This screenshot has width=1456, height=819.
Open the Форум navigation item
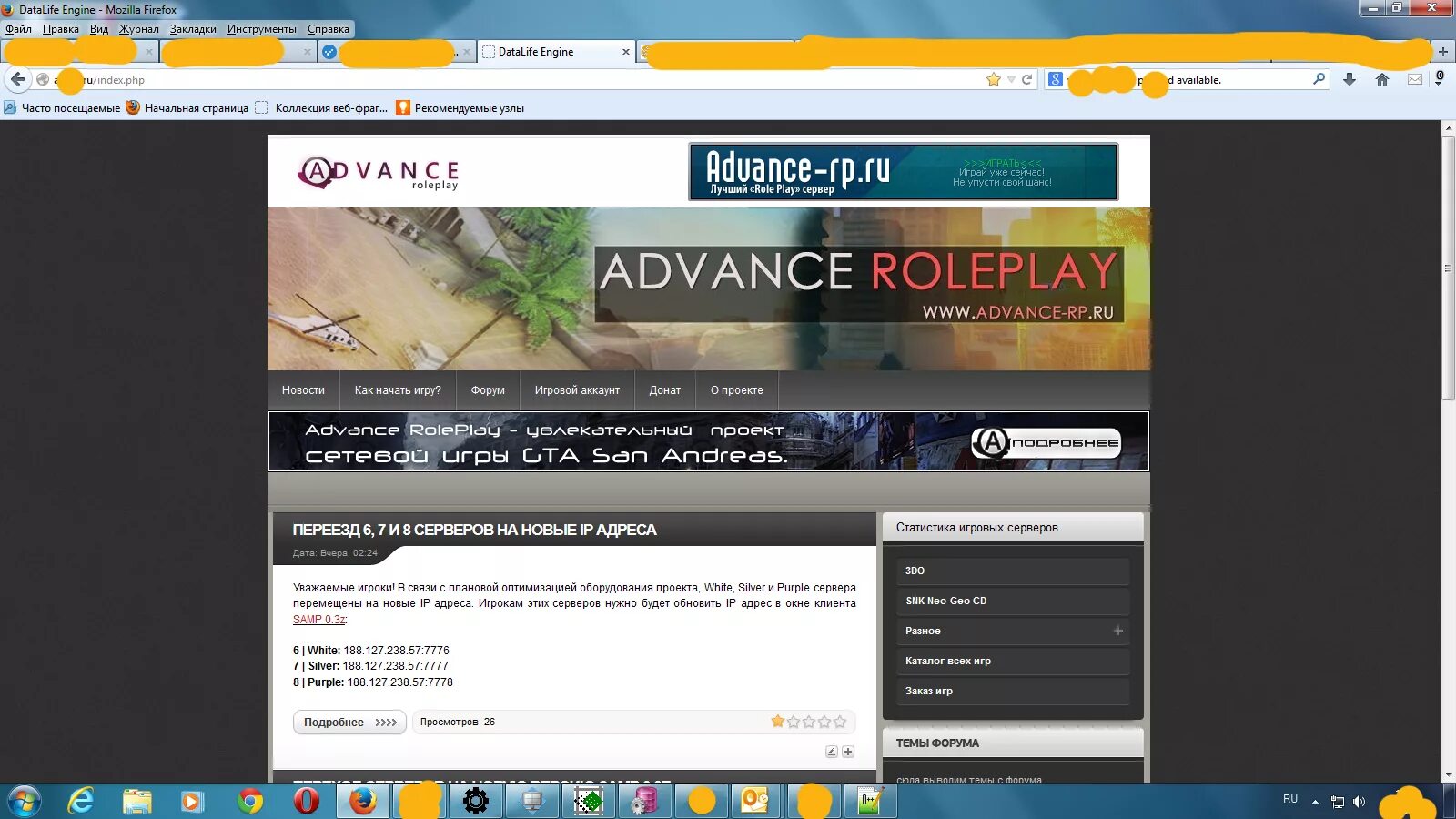[488, 390]
